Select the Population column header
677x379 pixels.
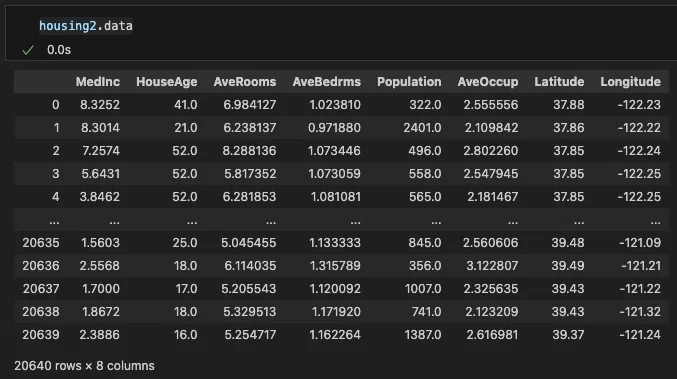coord(409,82)
